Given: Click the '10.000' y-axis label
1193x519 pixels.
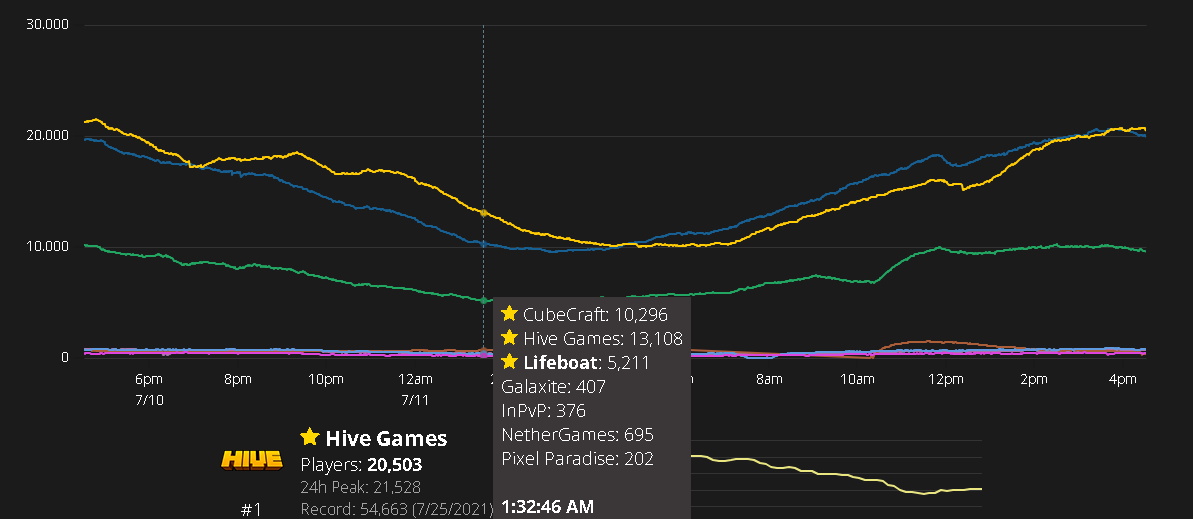Looking at the screenshot, I should (x=47, y=246).
